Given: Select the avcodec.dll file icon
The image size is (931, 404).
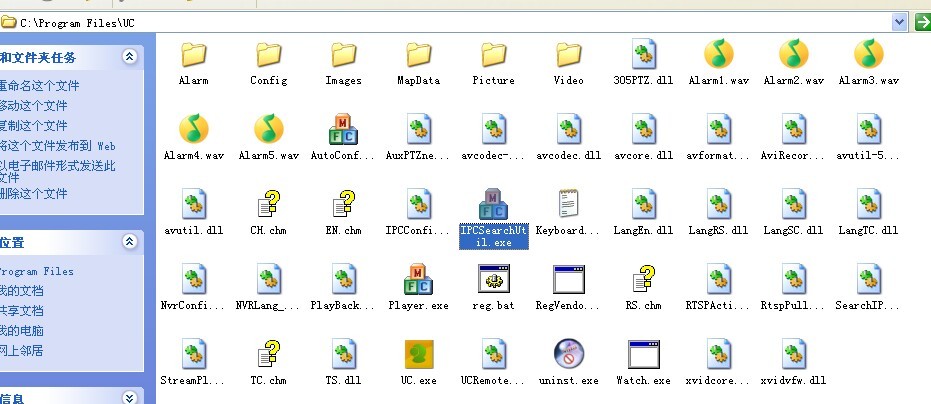Looking at the screenshot, I should pyautogui.click(x=569, y=129).
